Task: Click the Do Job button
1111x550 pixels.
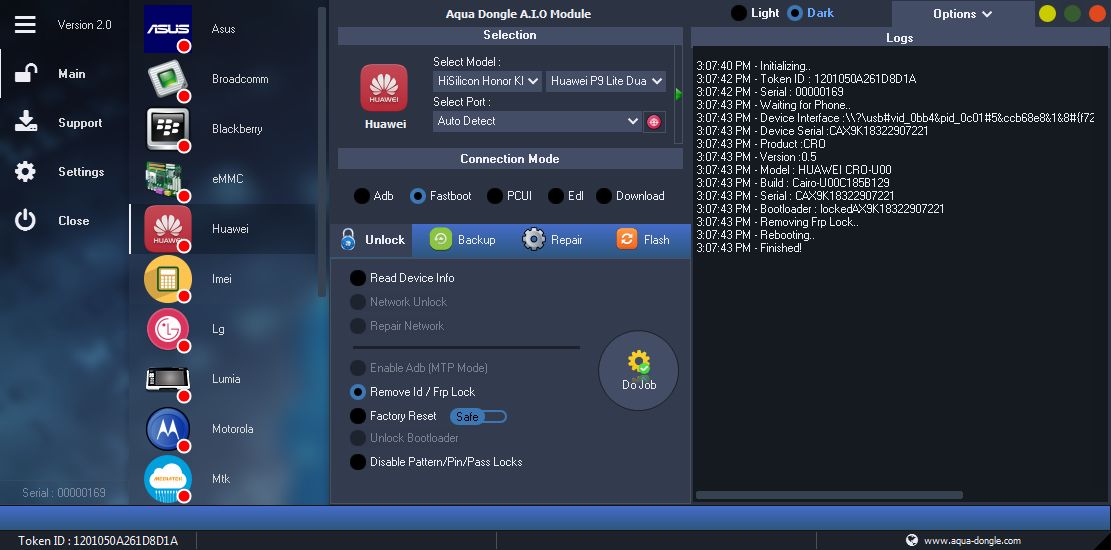Action: coord(638,370)
